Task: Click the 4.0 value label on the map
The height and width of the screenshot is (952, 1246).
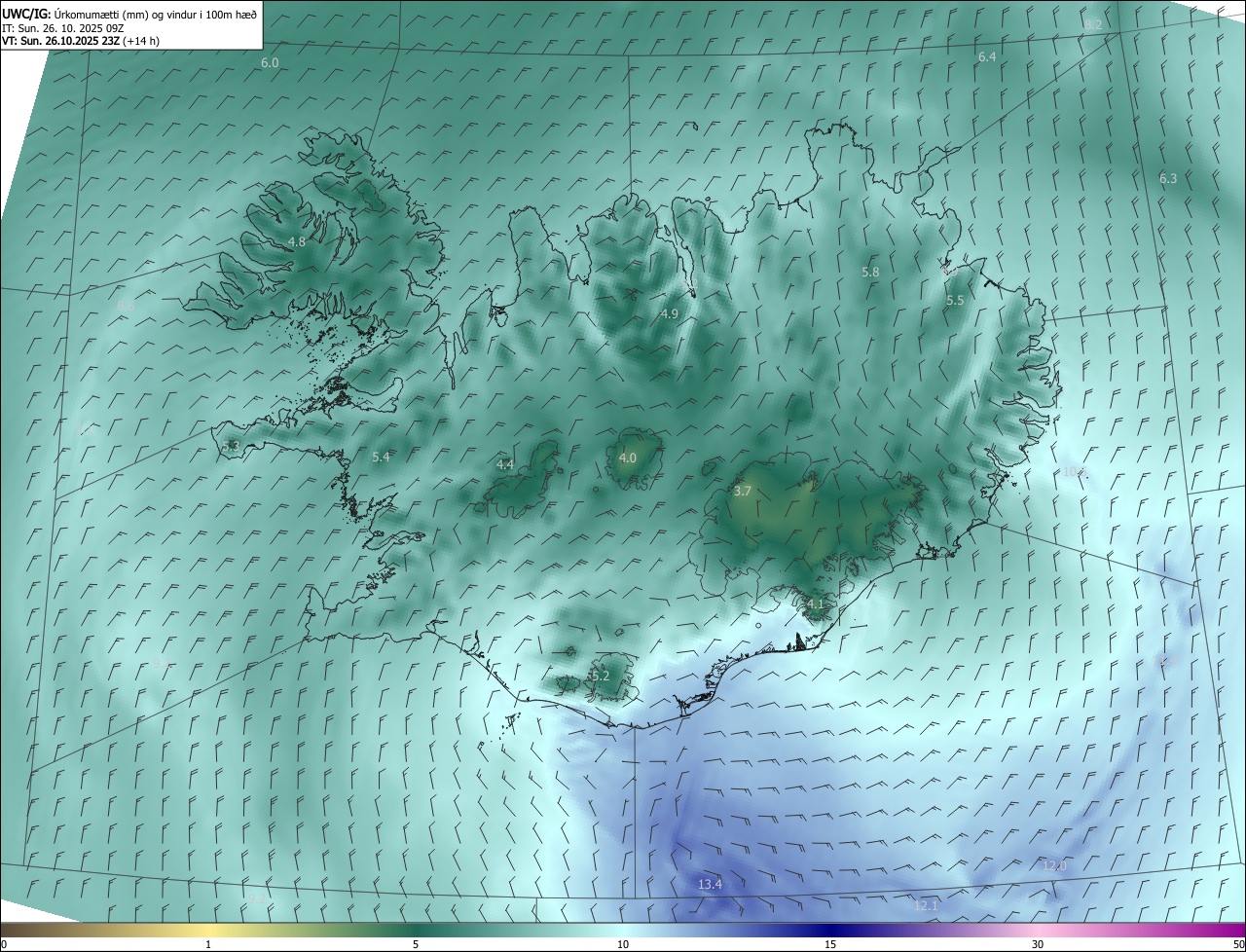Action: (x=628, y=458)
